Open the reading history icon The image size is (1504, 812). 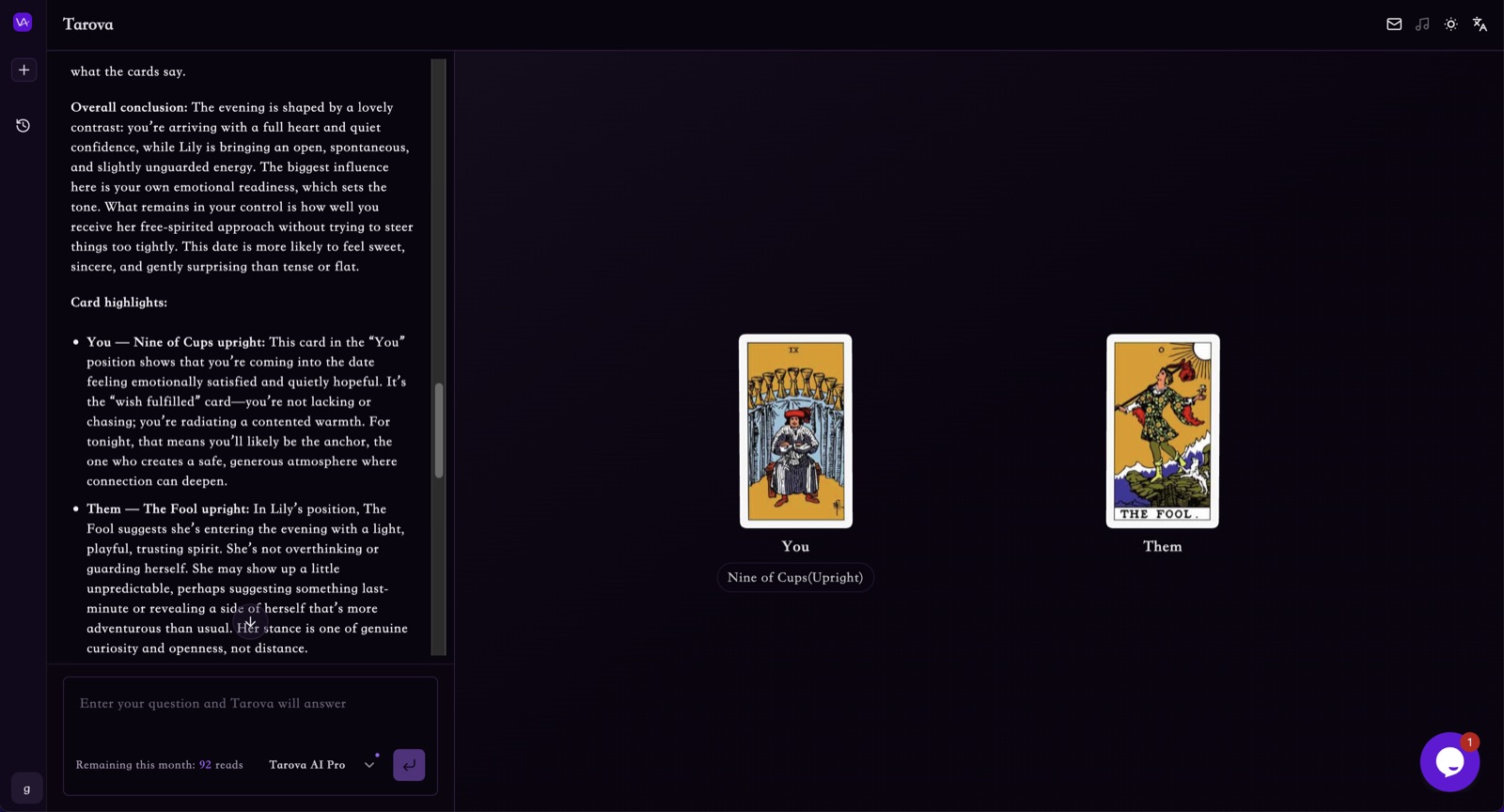point(23,125)
